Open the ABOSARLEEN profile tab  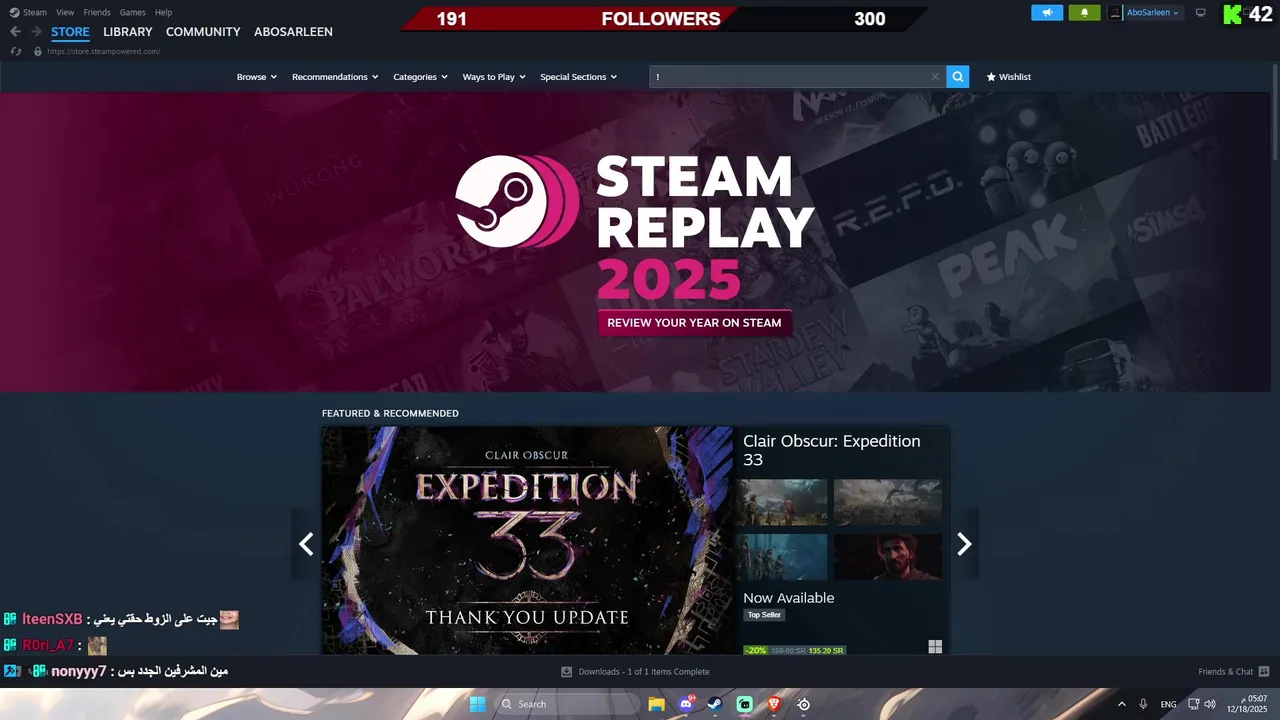tap(293, 32)
